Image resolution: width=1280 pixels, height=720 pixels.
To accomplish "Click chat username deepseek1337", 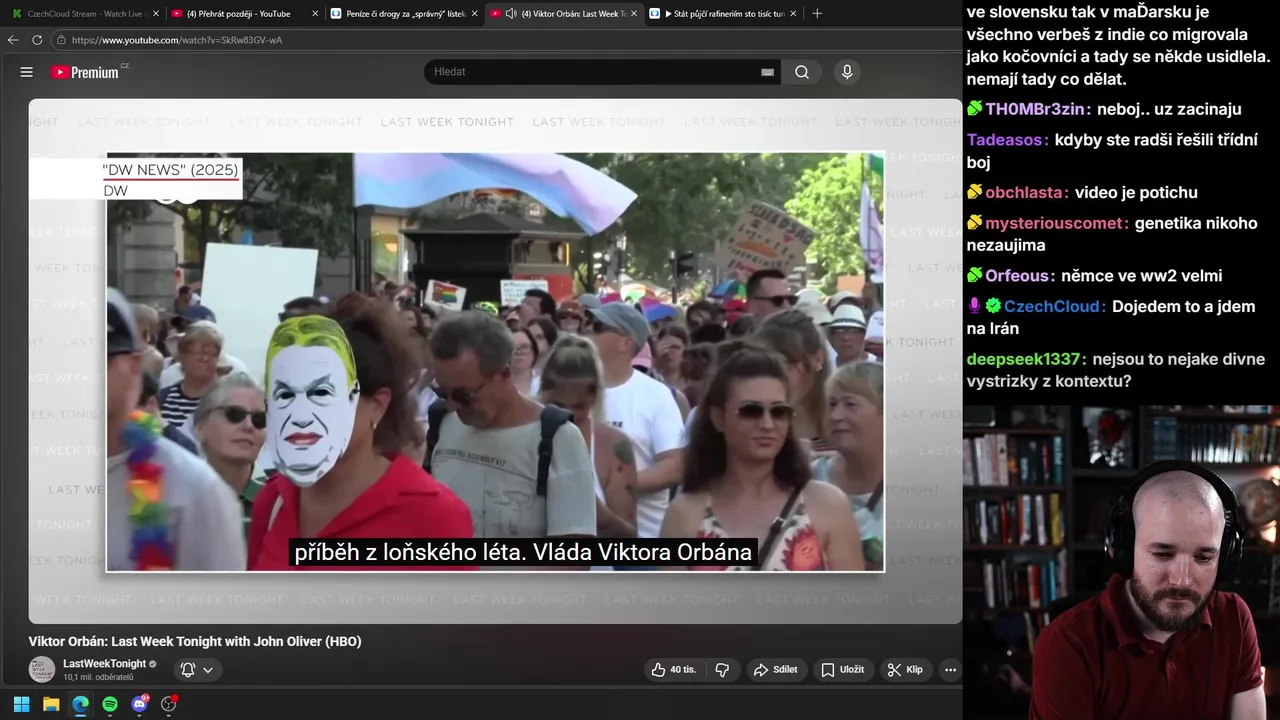I will coord(1025,360).
